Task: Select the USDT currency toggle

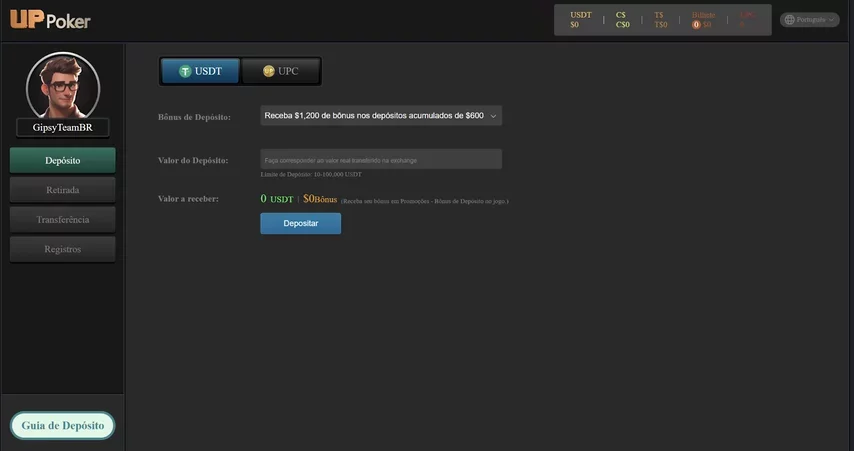Action: (x=200, y=71)
